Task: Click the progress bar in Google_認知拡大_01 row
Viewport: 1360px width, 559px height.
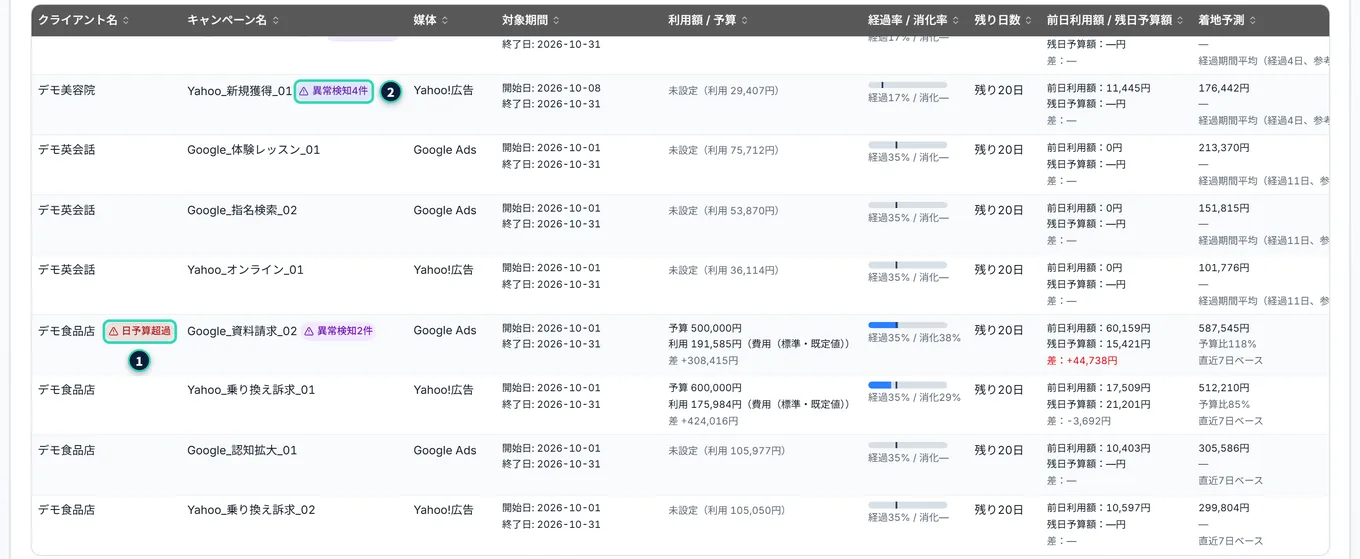Action: [x=907, y=445]
